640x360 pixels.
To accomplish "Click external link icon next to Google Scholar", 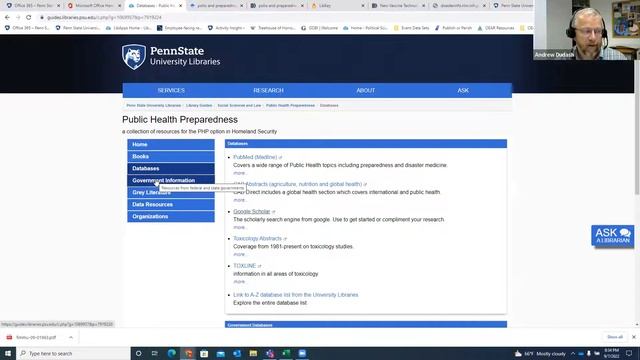I will coord(273,212).
